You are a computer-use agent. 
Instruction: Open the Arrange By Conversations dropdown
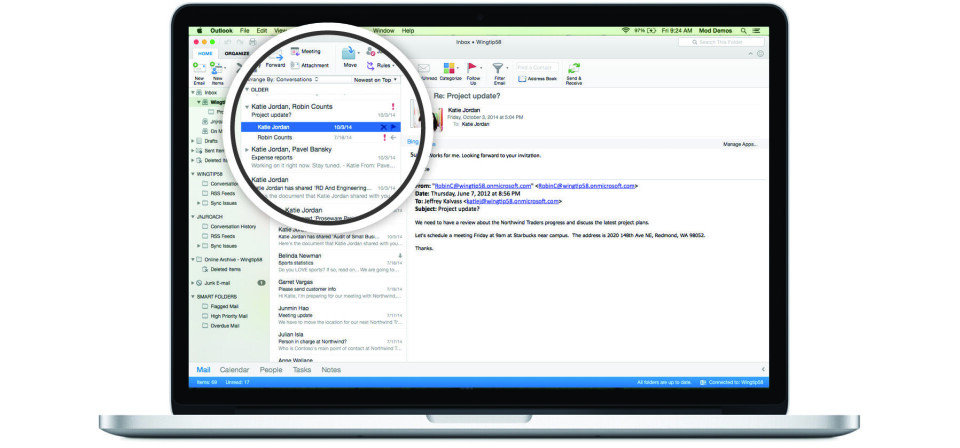click(281, 79)
